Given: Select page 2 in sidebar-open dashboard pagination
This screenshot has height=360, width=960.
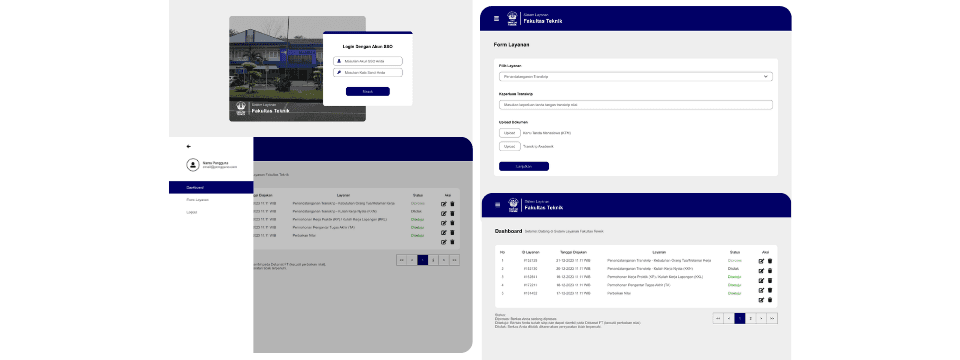Looking at the screenshot, I should (433, 260).
